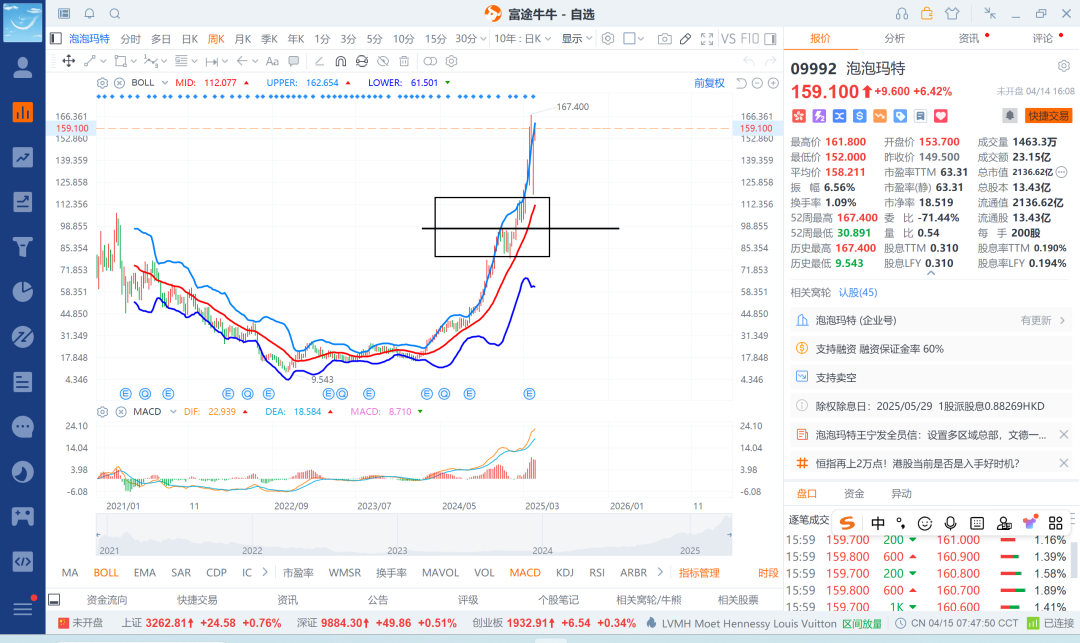Take a chart screenshot with camera icon
Viewport: 1080px width, 643px height.
(664, 39)
